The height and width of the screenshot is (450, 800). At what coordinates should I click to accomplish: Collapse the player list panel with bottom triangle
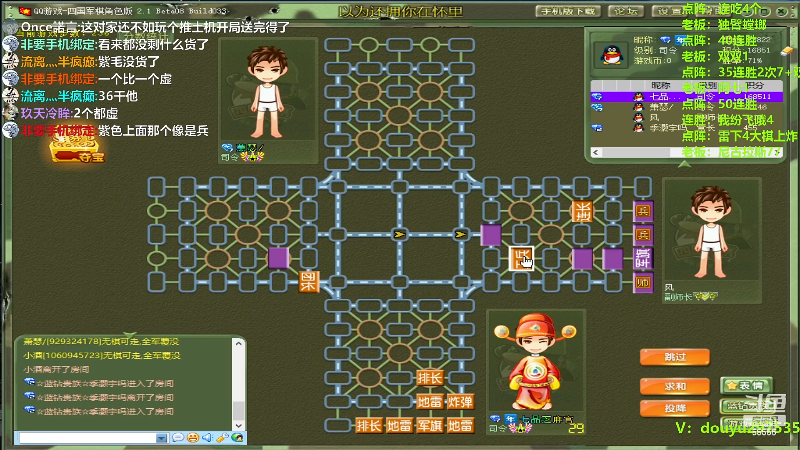[684, 164]
